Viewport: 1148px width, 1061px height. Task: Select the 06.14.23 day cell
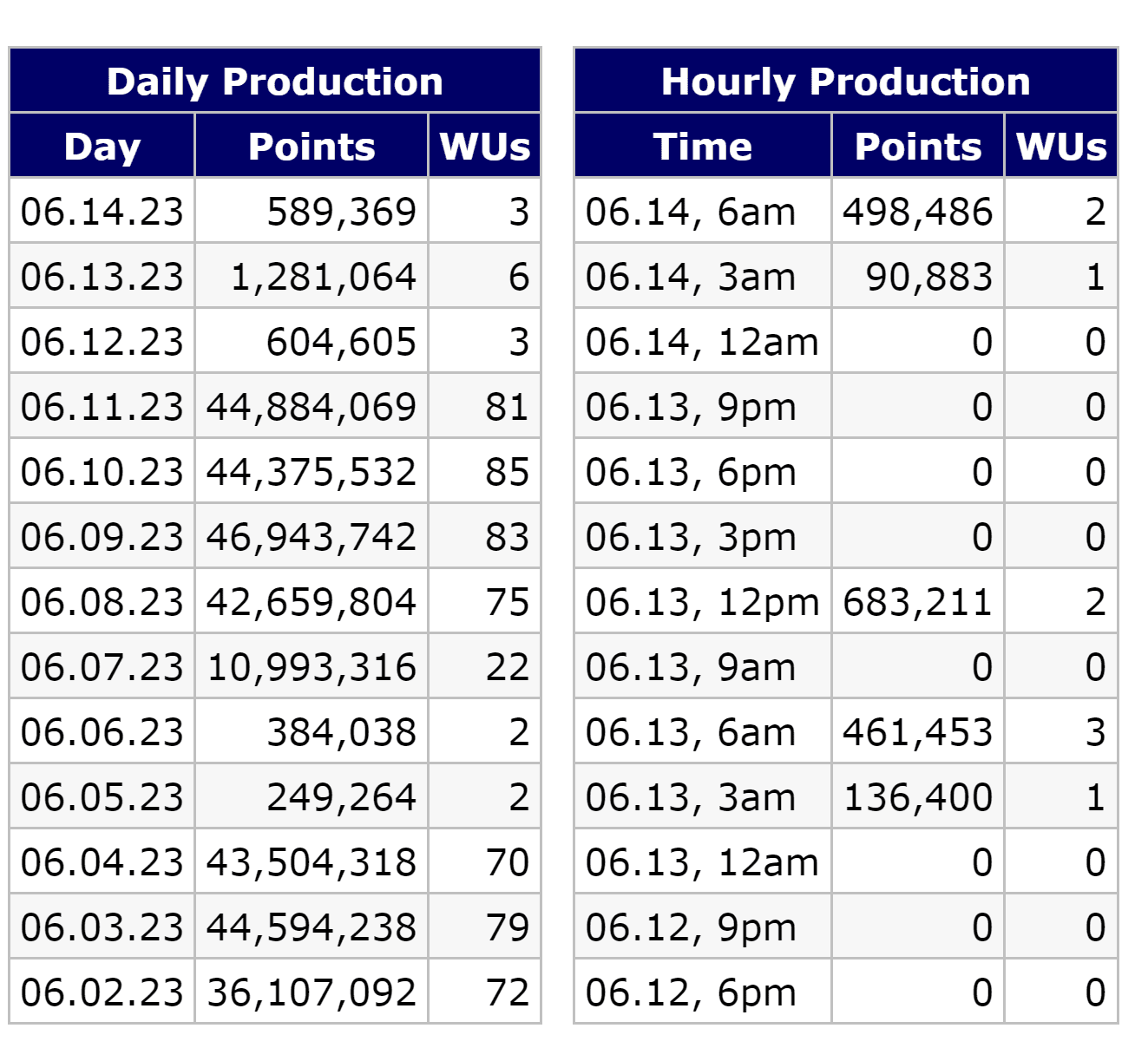(102, 212)
